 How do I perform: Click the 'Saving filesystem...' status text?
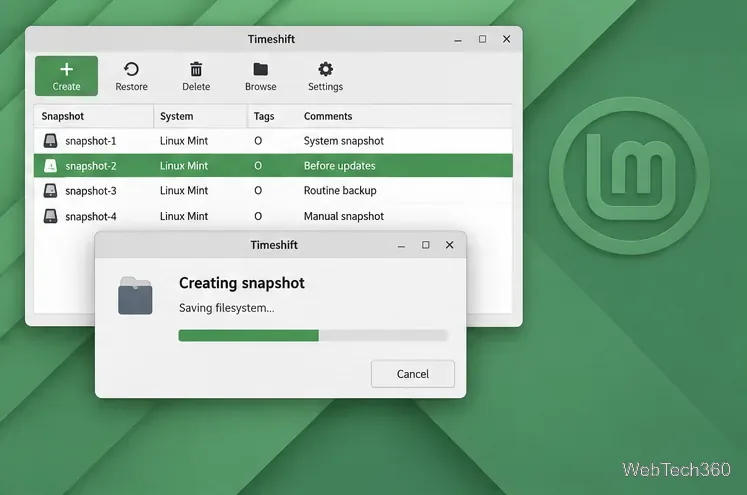(226, 308)
